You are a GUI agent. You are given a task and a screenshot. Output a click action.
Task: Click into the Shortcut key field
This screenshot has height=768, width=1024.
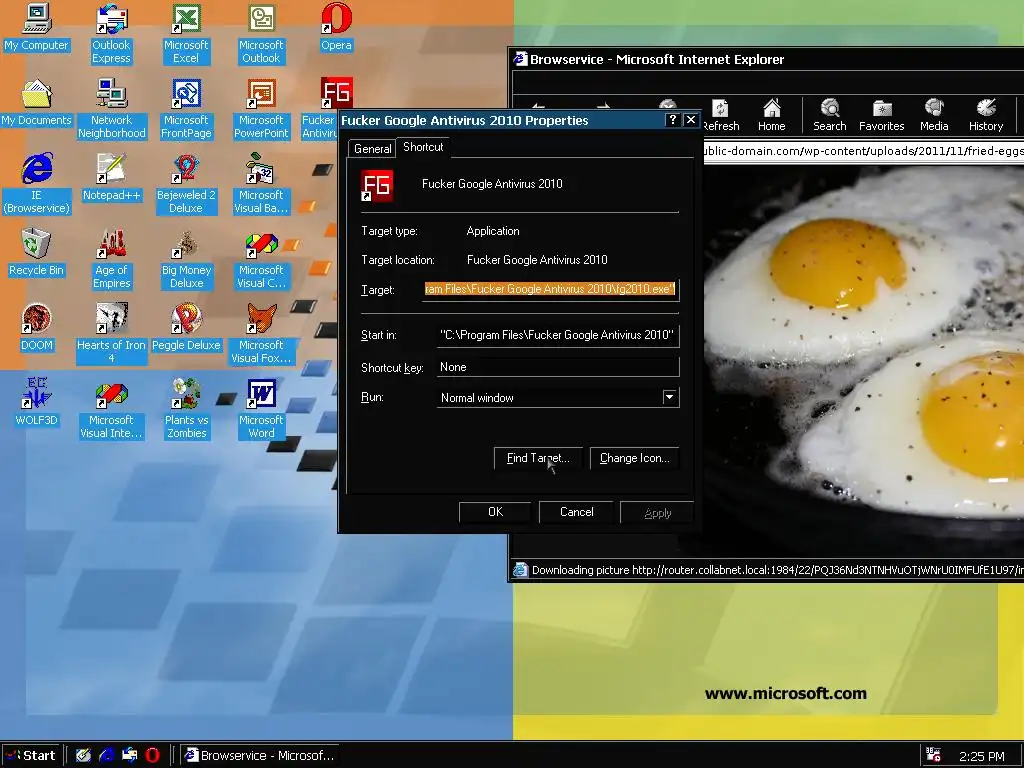(558, 367)
